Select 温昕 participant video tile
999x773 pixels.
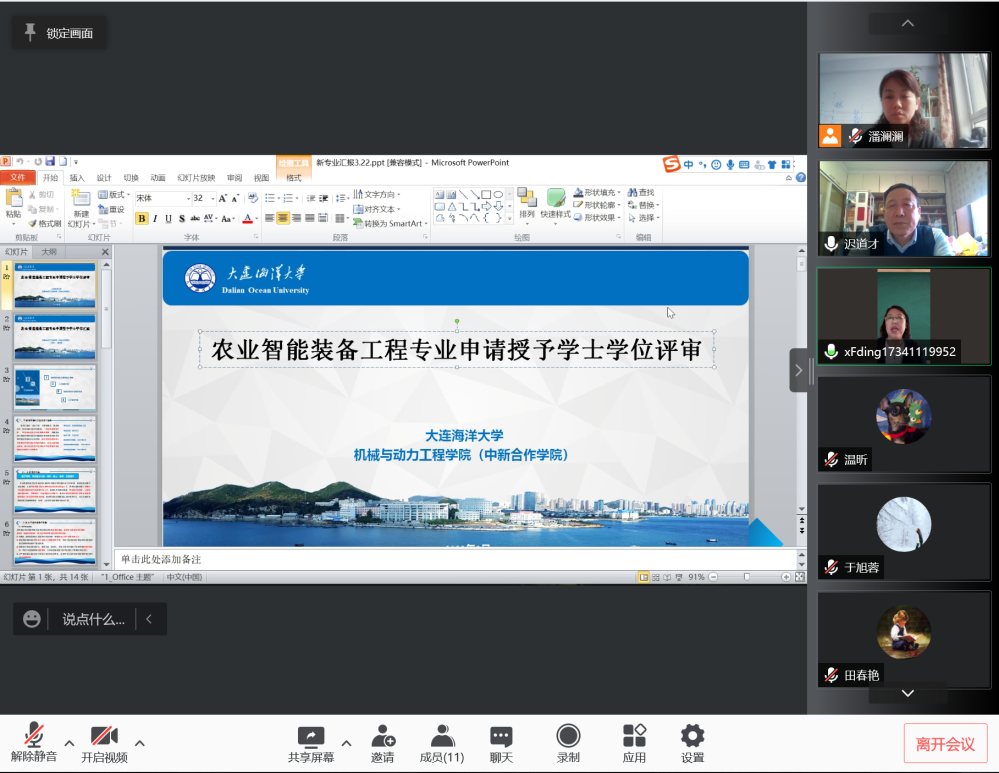904,424
